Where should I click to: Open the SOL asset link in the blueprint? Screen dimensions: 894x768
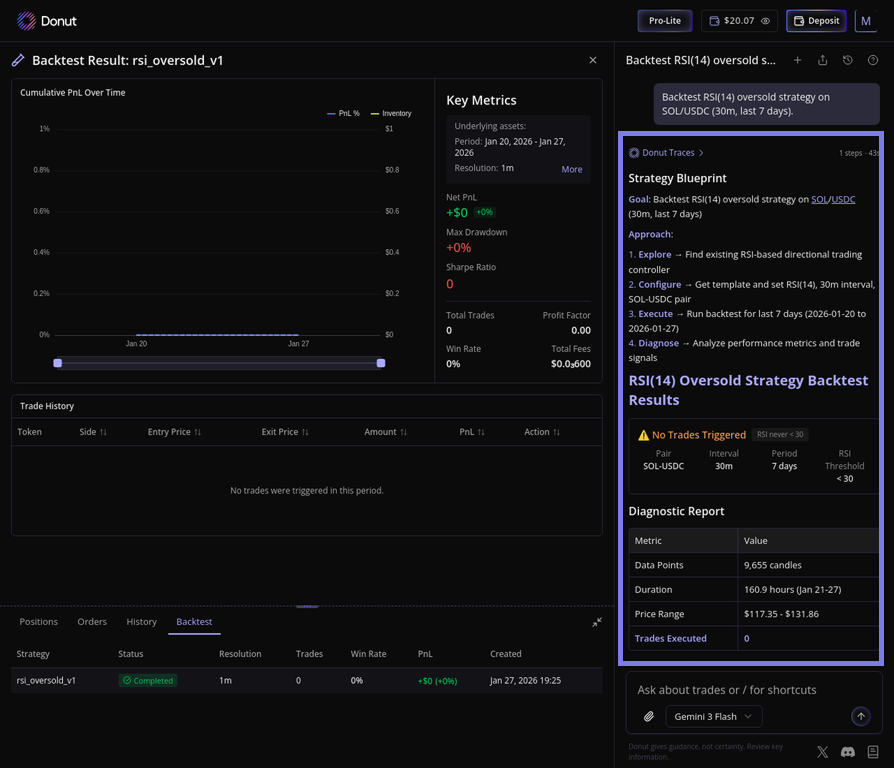pyautogui.click(x=820, y=199)
